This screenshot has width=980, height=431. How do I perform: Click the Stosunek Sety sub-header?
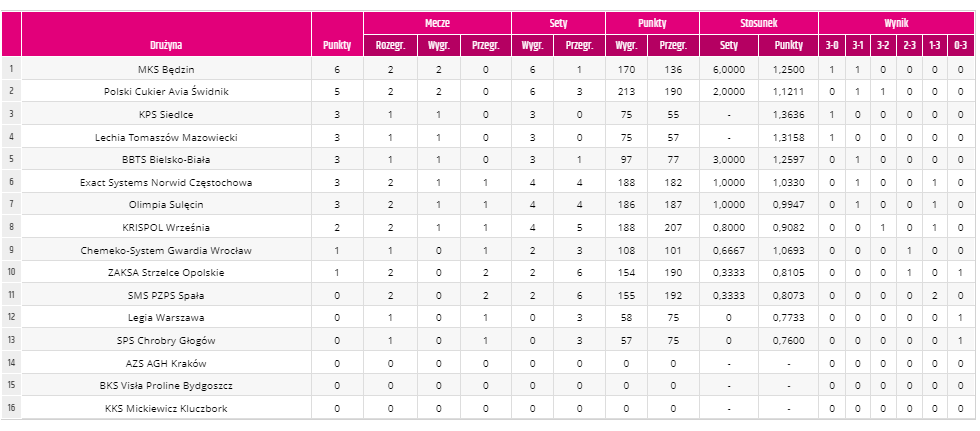point(729,45)
